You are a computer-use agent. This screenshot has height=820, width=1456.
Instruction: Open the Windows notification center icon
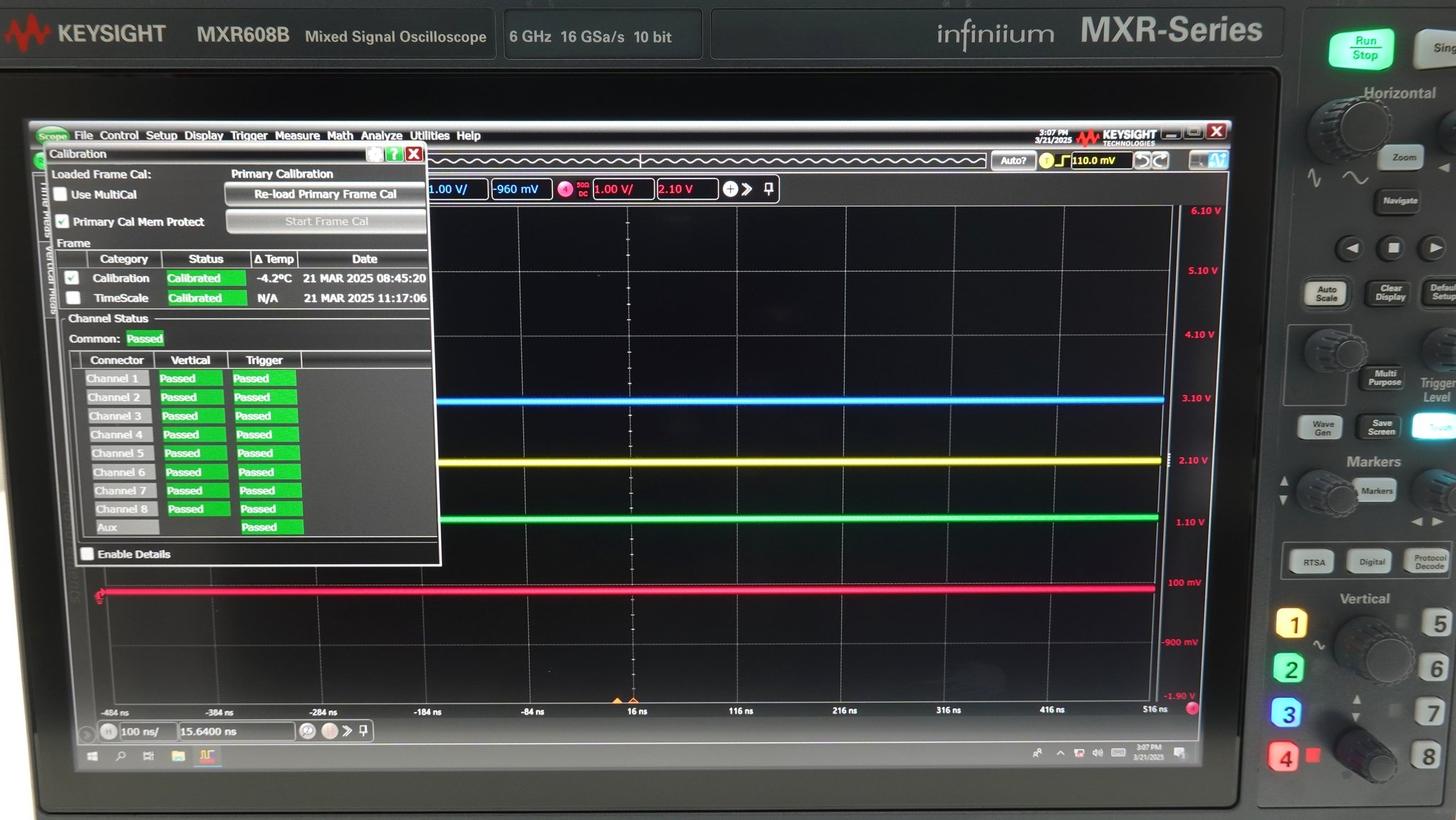click(x=1180, y=752)
